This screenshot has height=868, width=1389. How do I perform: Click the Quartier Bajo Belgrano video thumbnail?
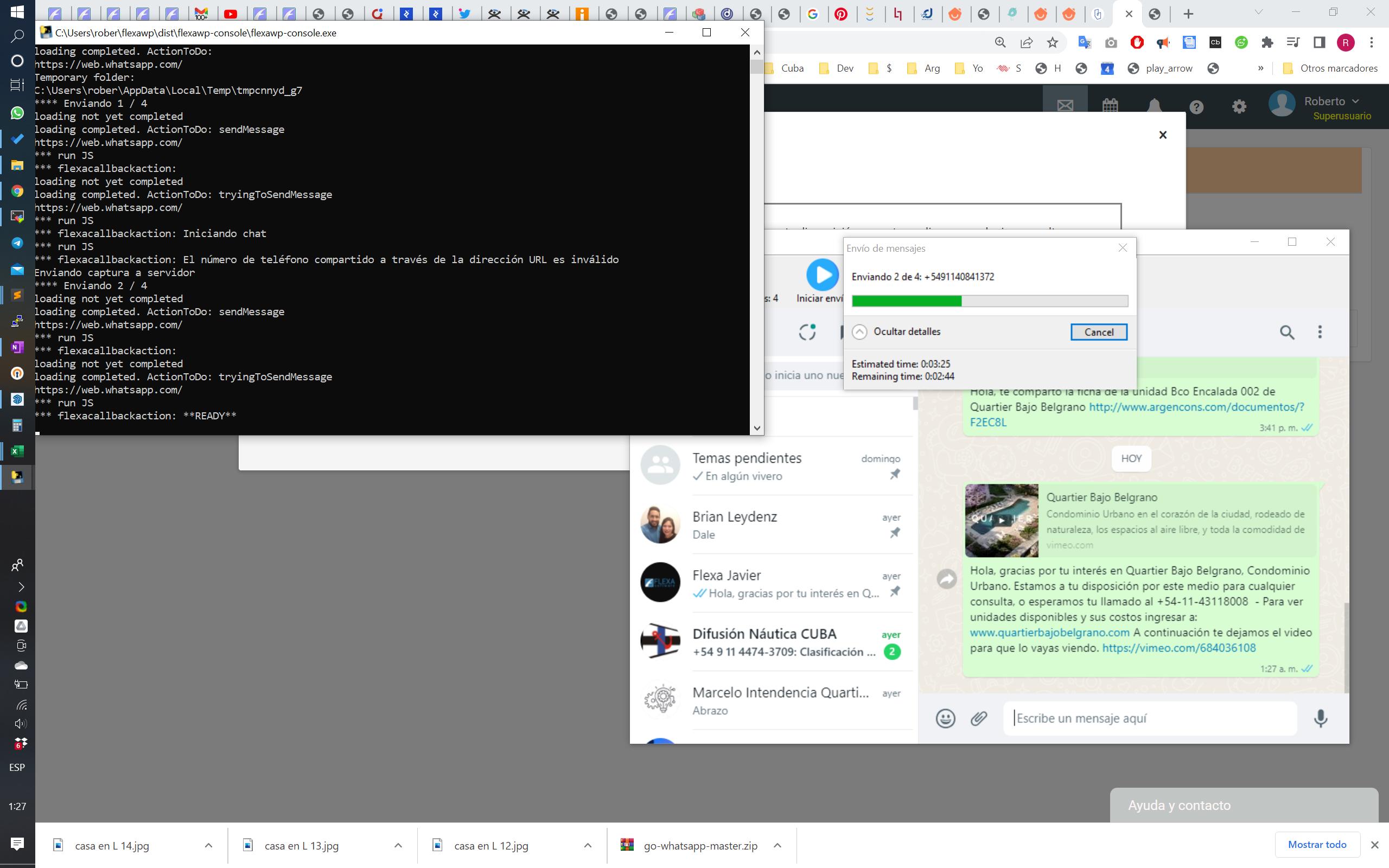coord(1002,521)
